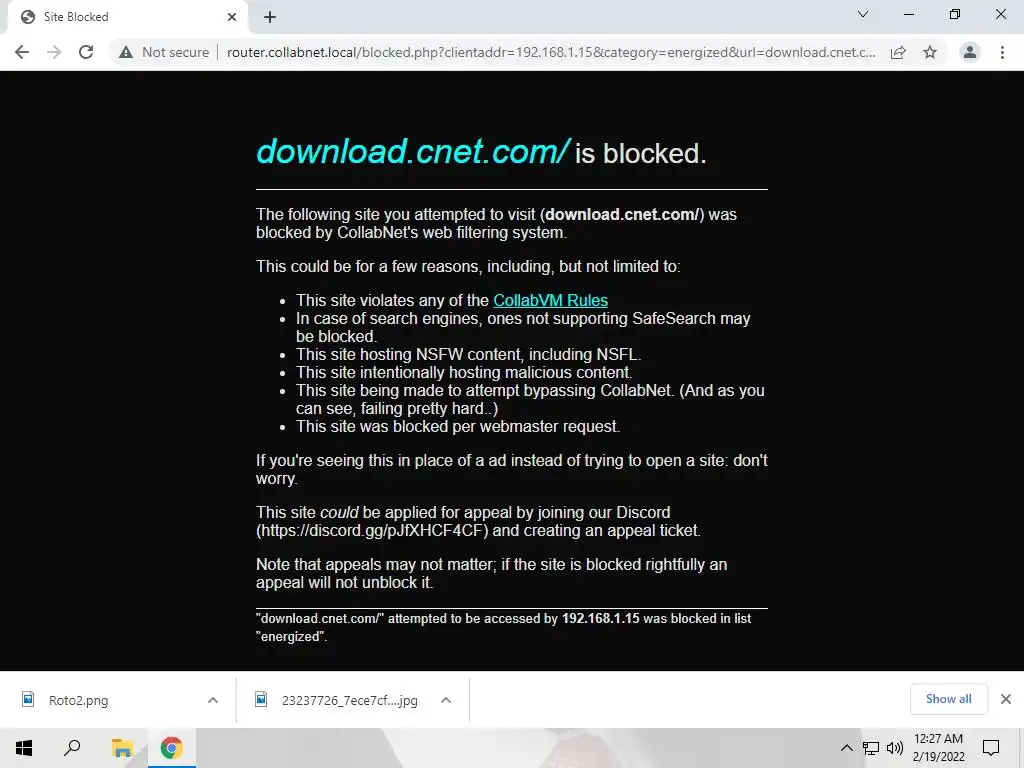Open the Chrome profile avatar
The height and width of the screenshot is (768, 1024).
click(x=970, y=52)
